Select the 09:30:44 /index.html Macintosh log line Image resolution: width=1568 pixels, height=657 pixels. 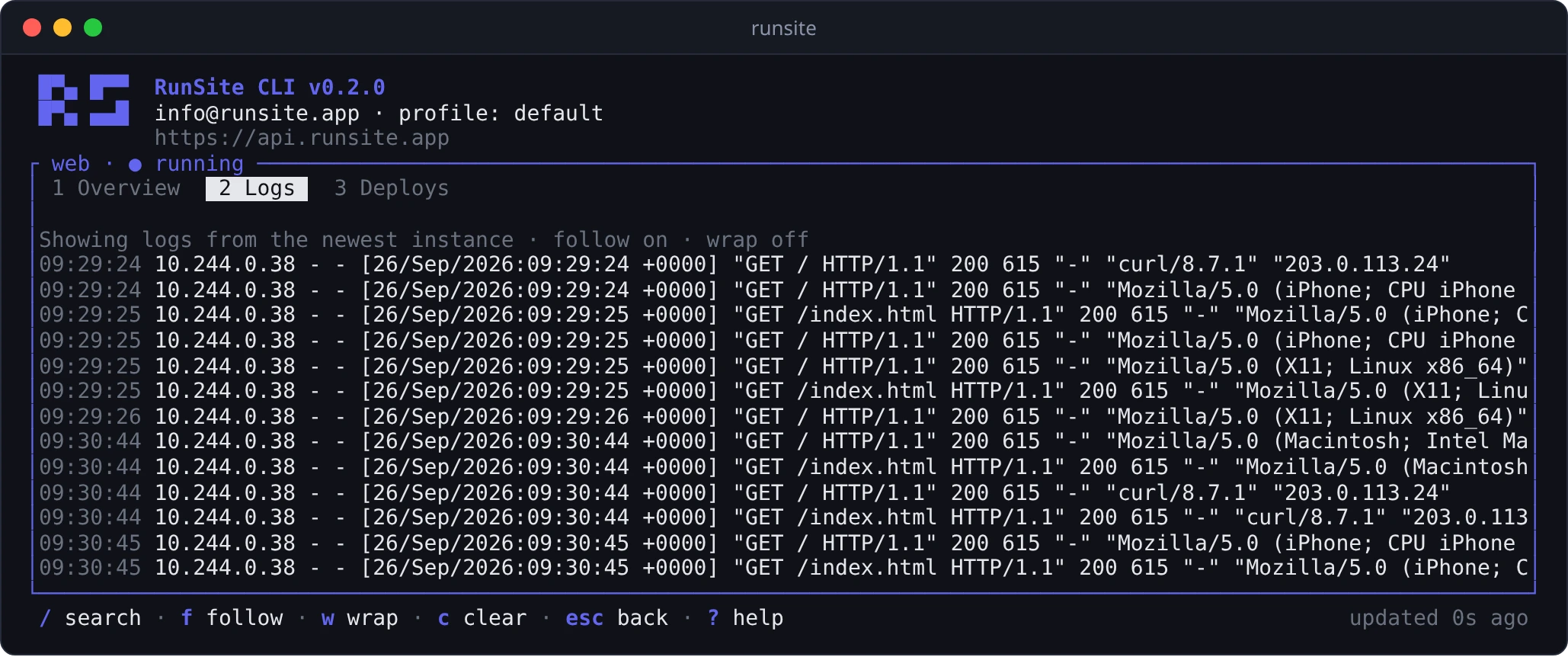(x=783, y=466)
